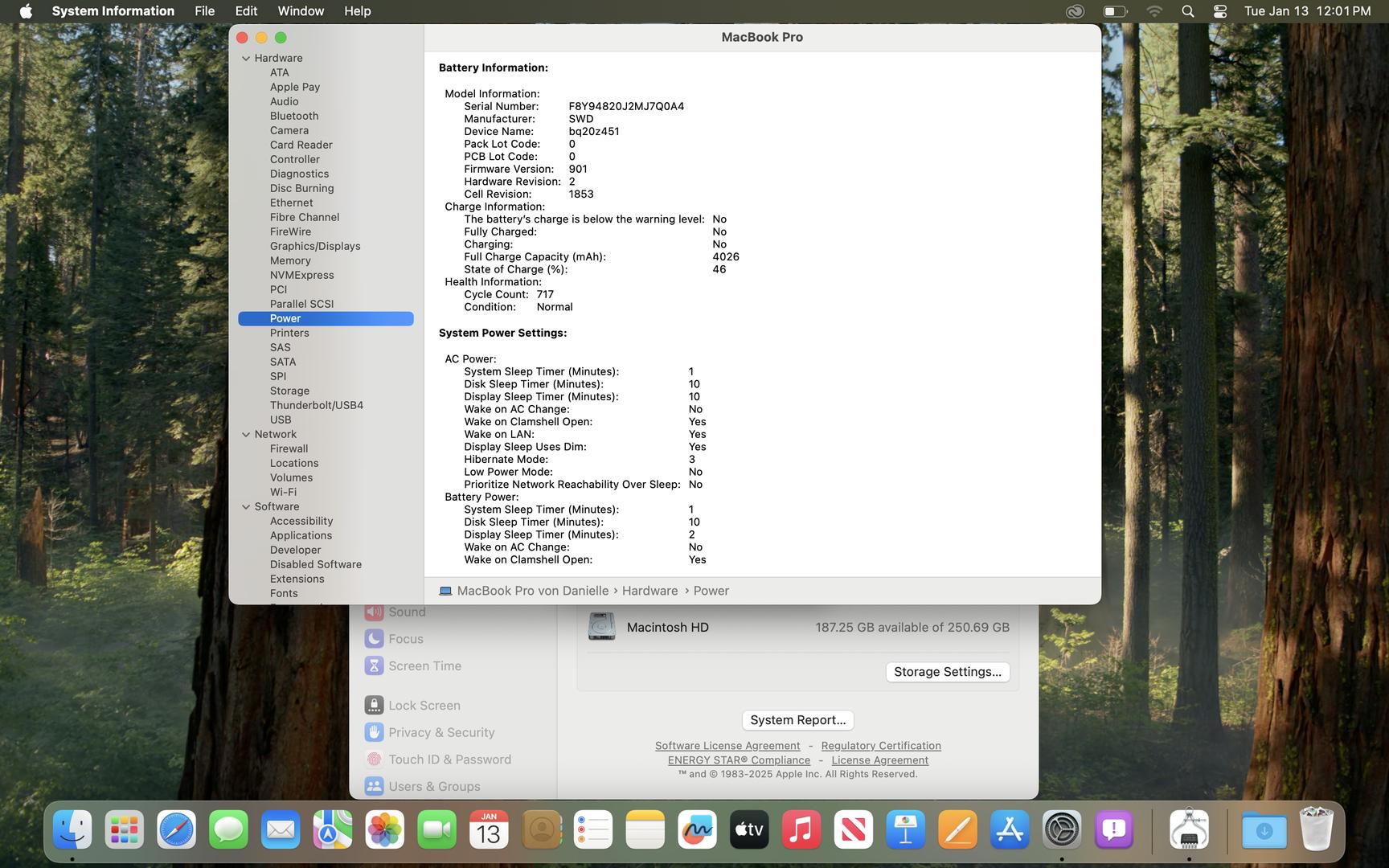The image size is (1389, 868).
Task: Click the Macintosh HD drive icon
Action: coord(601,627)
